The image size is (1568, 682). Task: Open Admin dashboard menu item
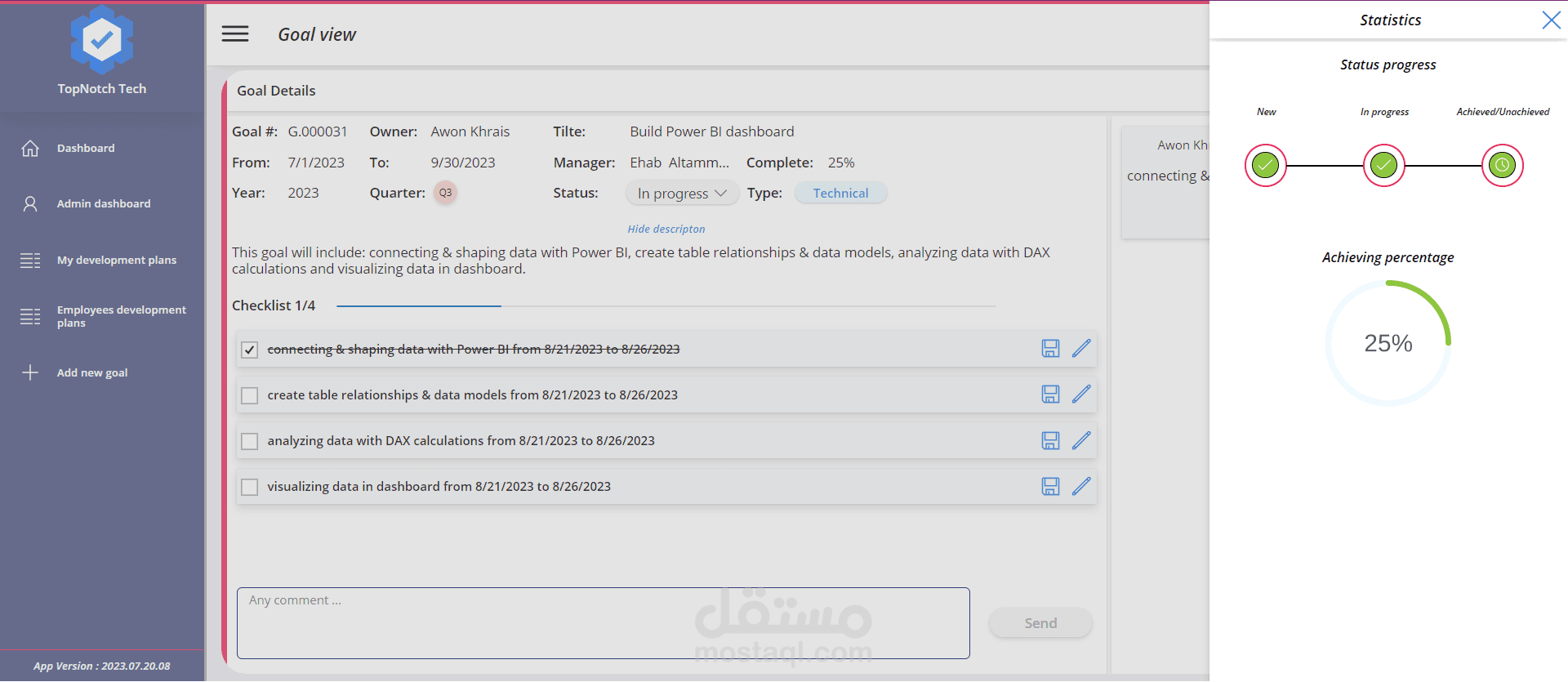coord(104,203)
